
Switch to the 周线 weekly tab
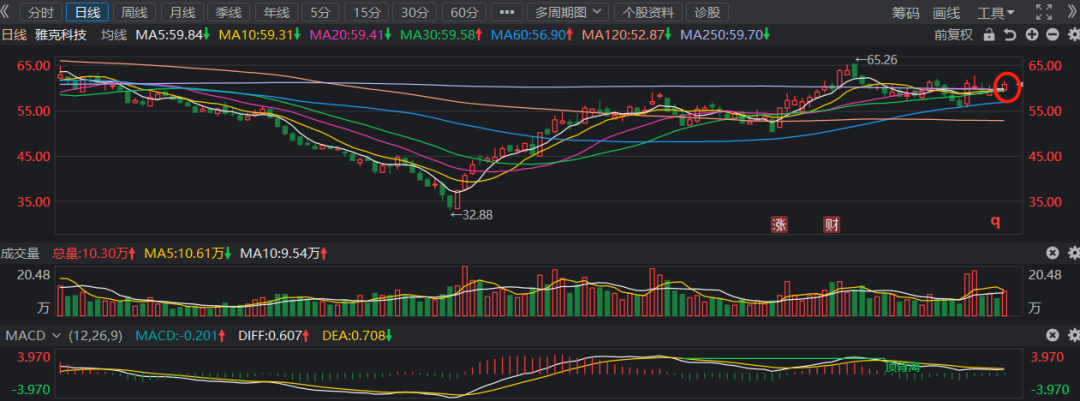pyautogui.click(x=134, y=13)
